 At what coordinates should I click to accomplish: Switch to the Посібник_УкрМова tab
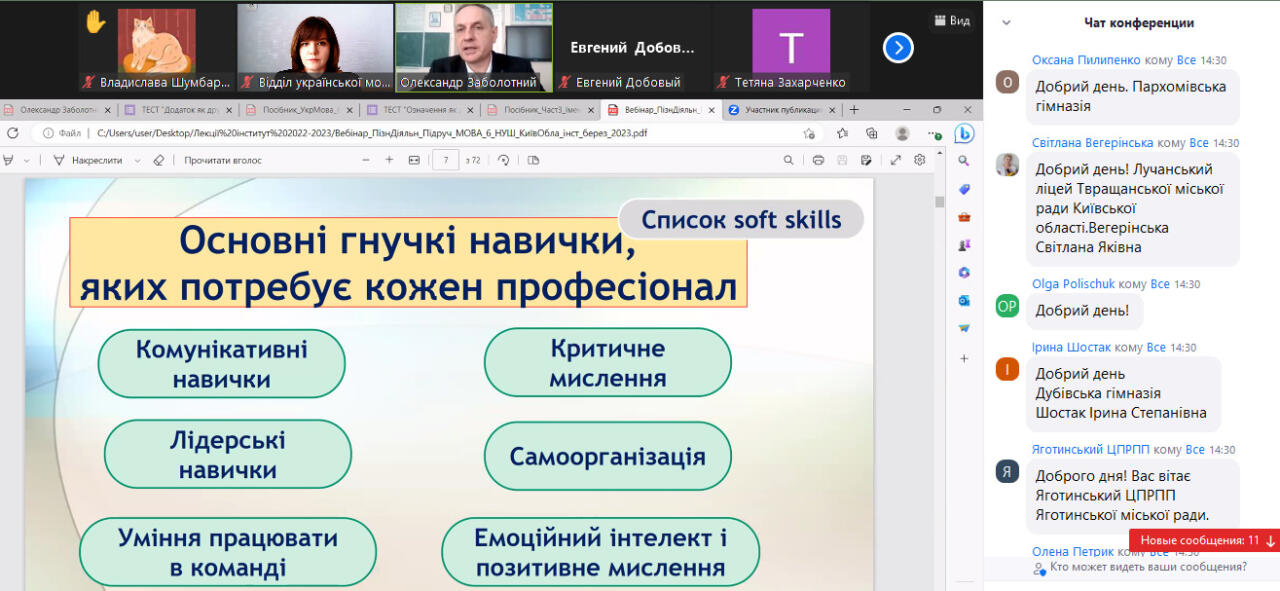tap(299, 110)
